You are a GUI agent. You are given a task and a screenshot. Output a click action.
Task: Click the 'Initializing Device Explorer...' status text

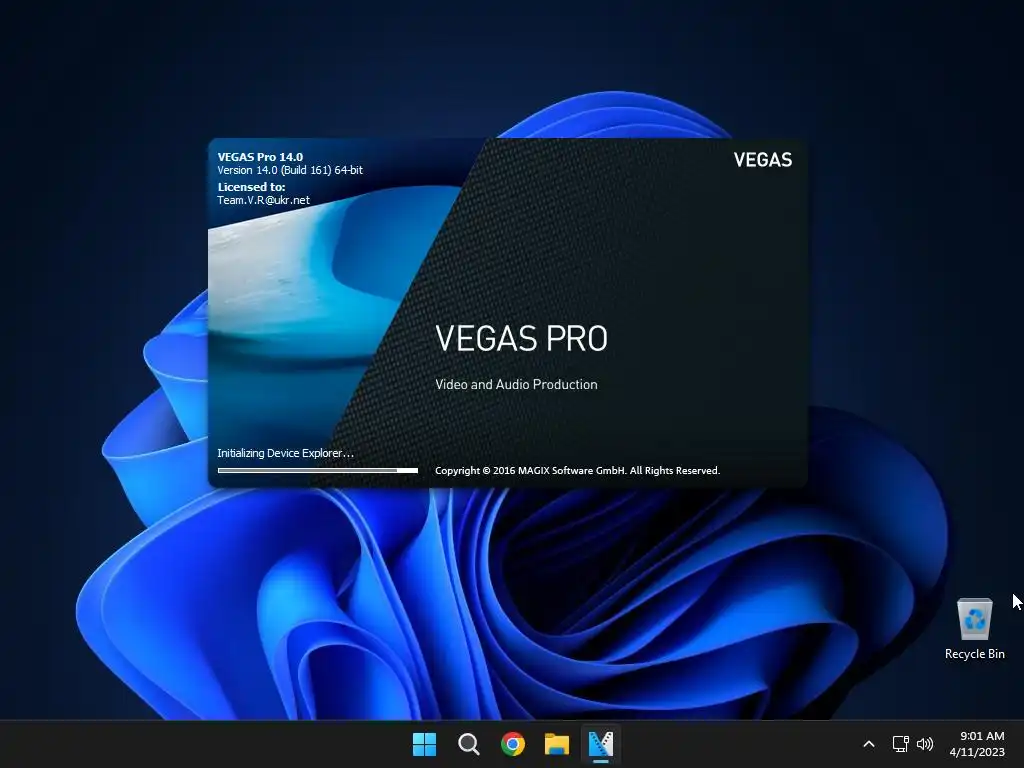point(285,453)
